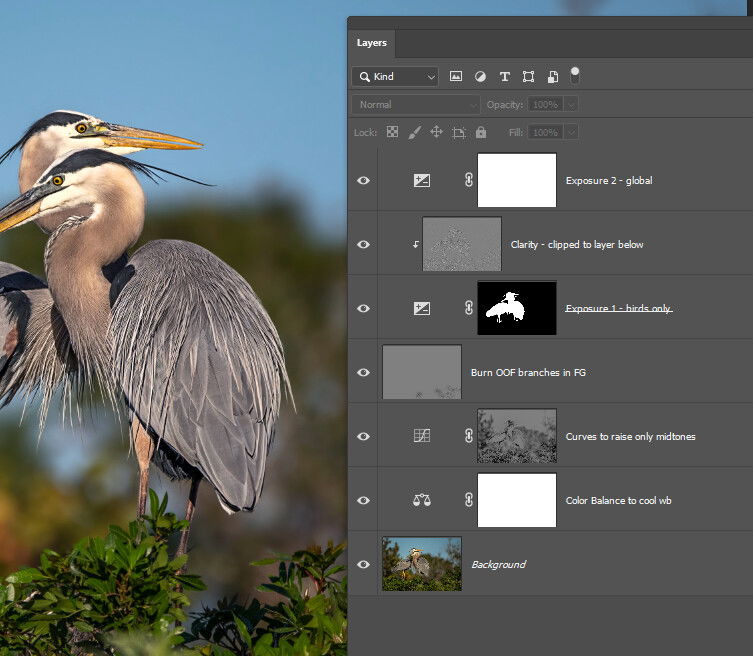
Task: Lock artboard nesting icon
Action: tap(459, 133)
